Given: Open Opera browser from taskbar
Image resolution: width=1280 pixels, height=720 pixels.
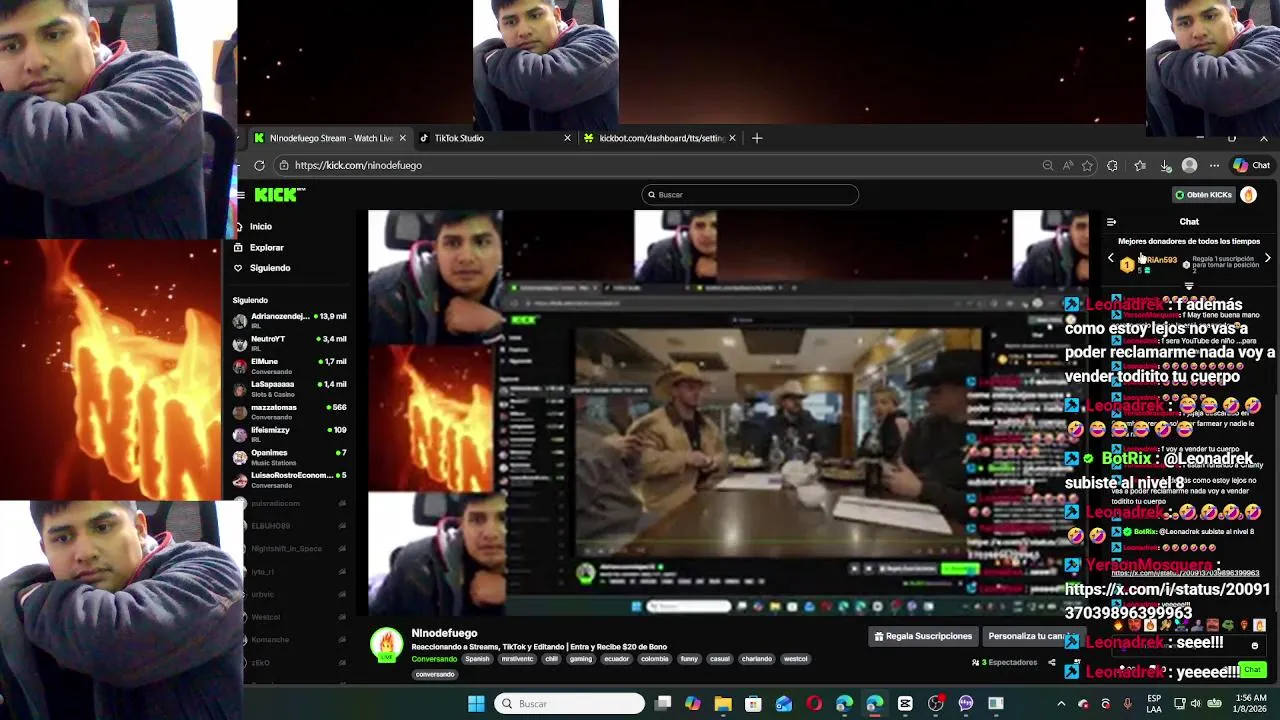Looking at the screenshot, I should tap(814, 704).
